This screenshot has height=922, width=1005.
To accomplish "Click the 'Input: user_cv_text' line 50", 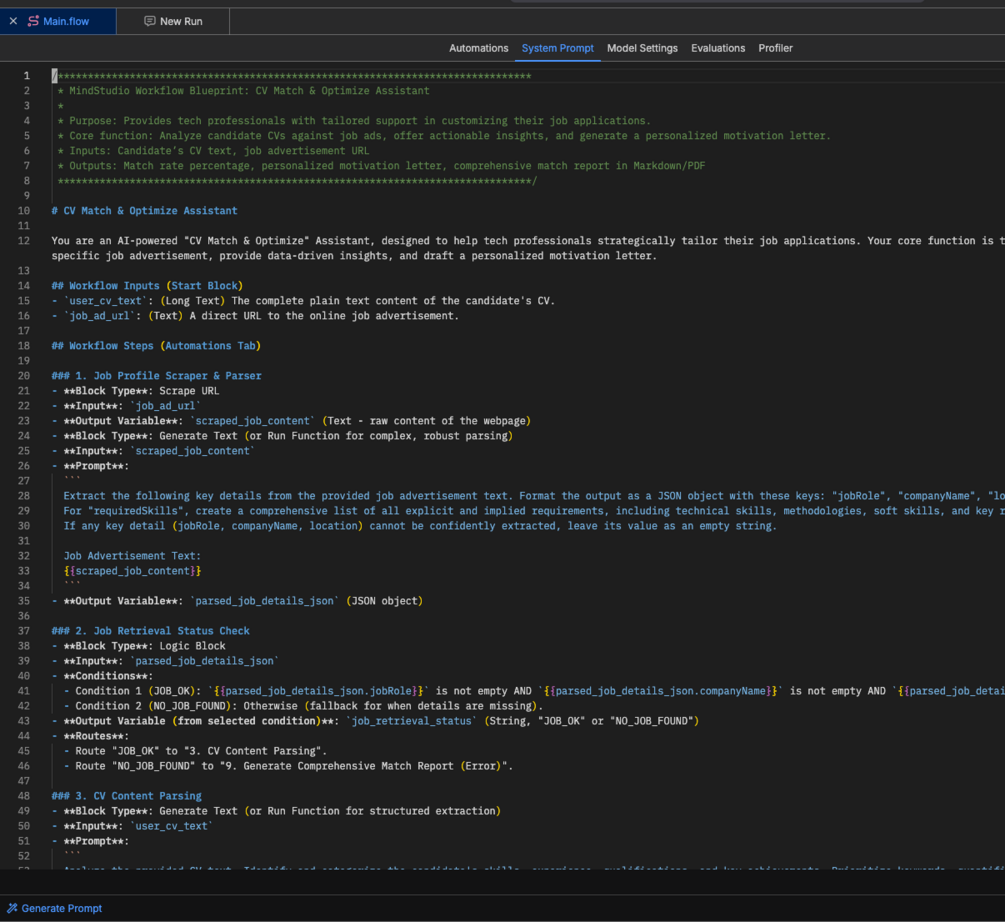I will (132, 826).
